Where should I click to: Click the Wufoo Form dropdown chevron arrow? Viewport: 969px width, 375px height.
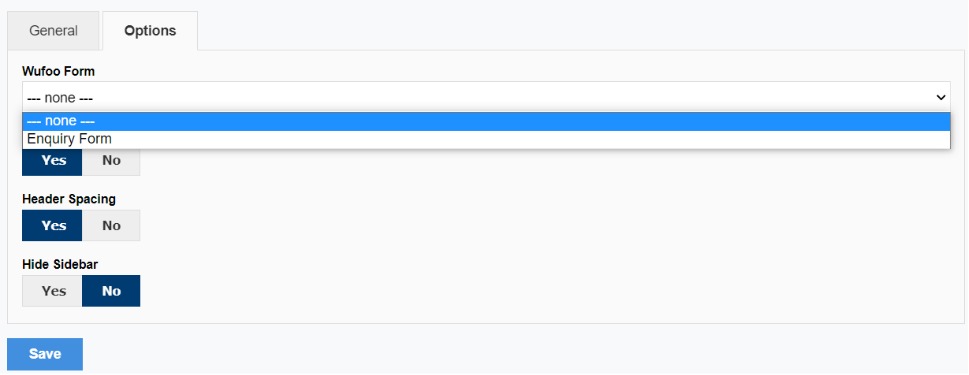(x=941, y=98)
